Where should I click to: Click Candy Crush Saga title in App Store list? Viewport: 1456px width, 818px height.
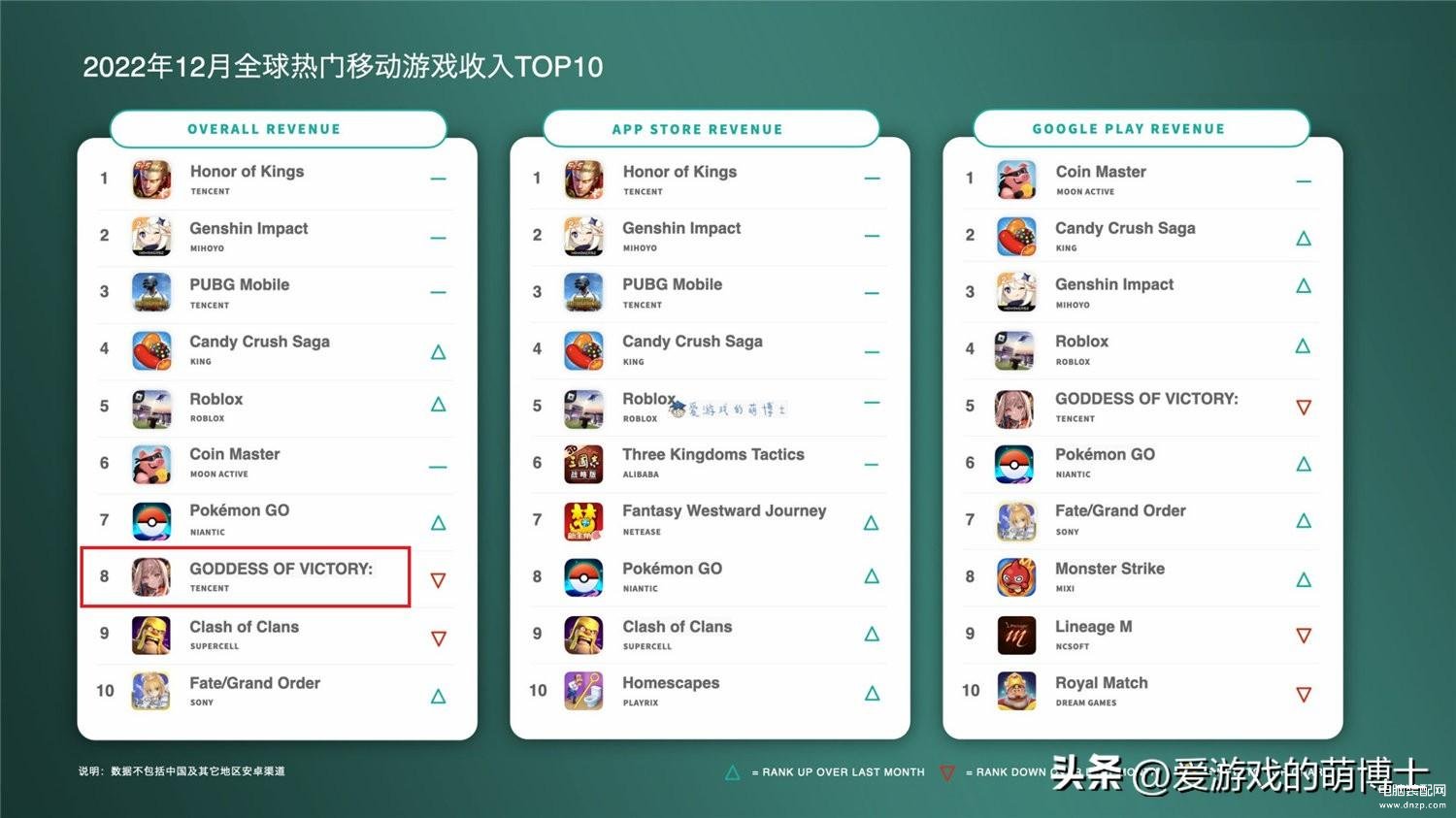(692, 342)
